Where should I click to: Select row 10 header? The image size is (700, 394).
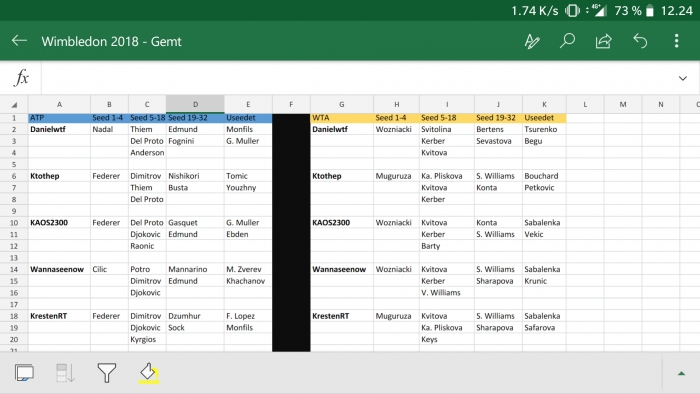pos(14,223)
